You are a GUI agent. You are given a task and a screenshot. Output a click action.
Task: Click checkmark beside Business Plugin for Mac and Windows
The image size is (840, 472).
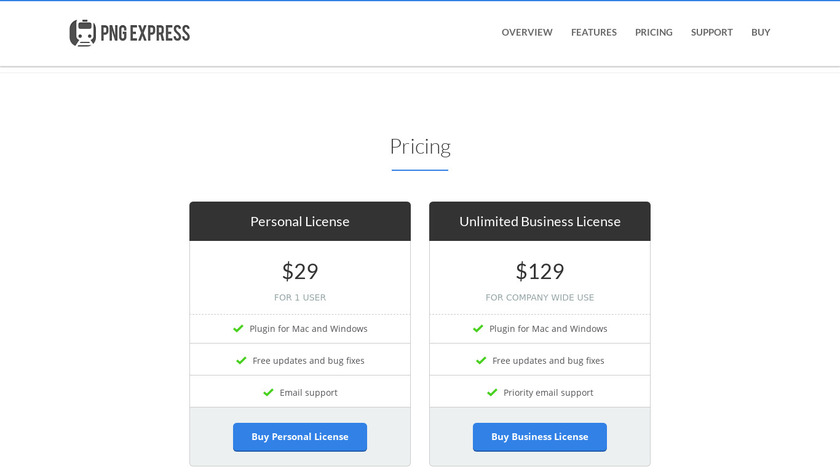(478, 329)
